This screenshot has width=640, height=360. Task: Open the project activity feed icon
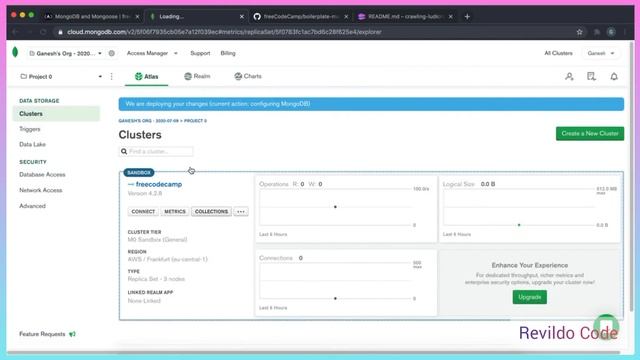[x=591, y=76]
